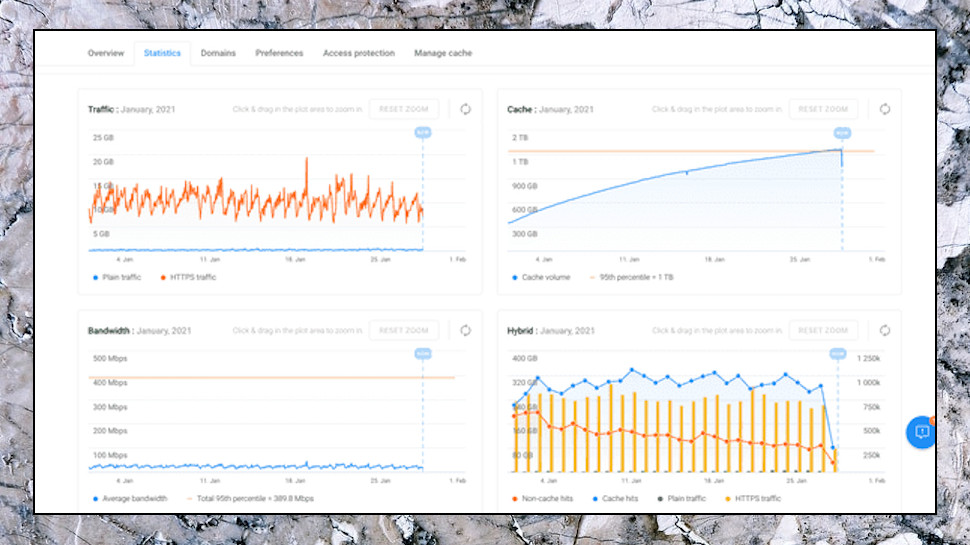
Task: Click the Cache : January, 2021 title
Action: [x=550, y=109]
